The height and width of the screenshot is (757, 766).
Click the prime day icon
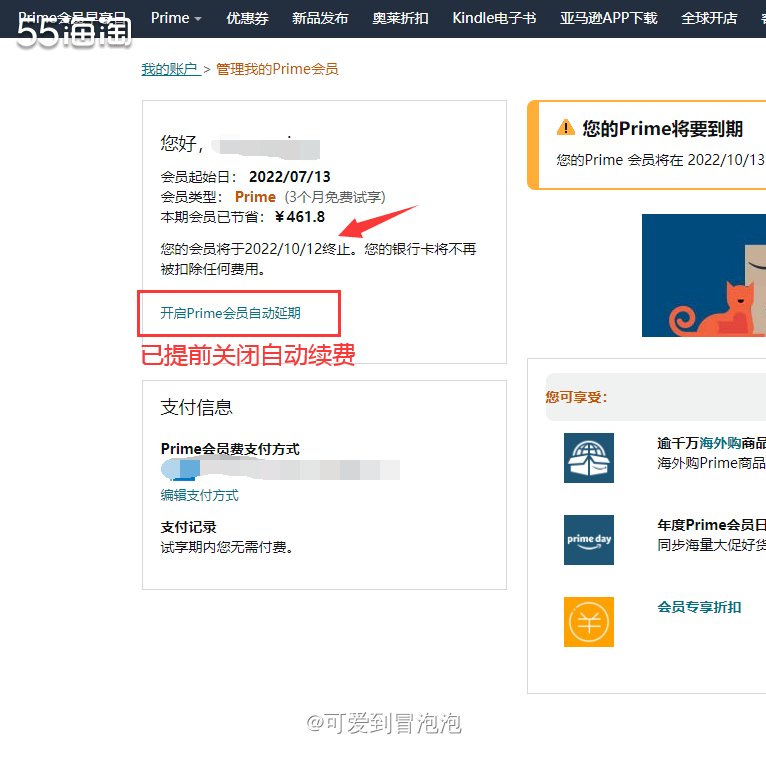[589, 540]
